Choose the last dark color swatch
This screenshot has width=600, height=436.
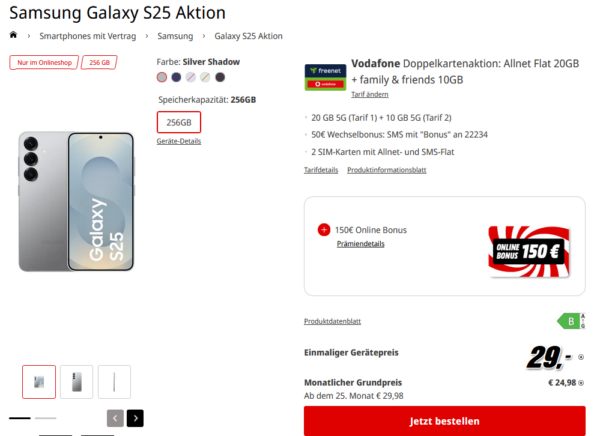(x=220, y=77)
